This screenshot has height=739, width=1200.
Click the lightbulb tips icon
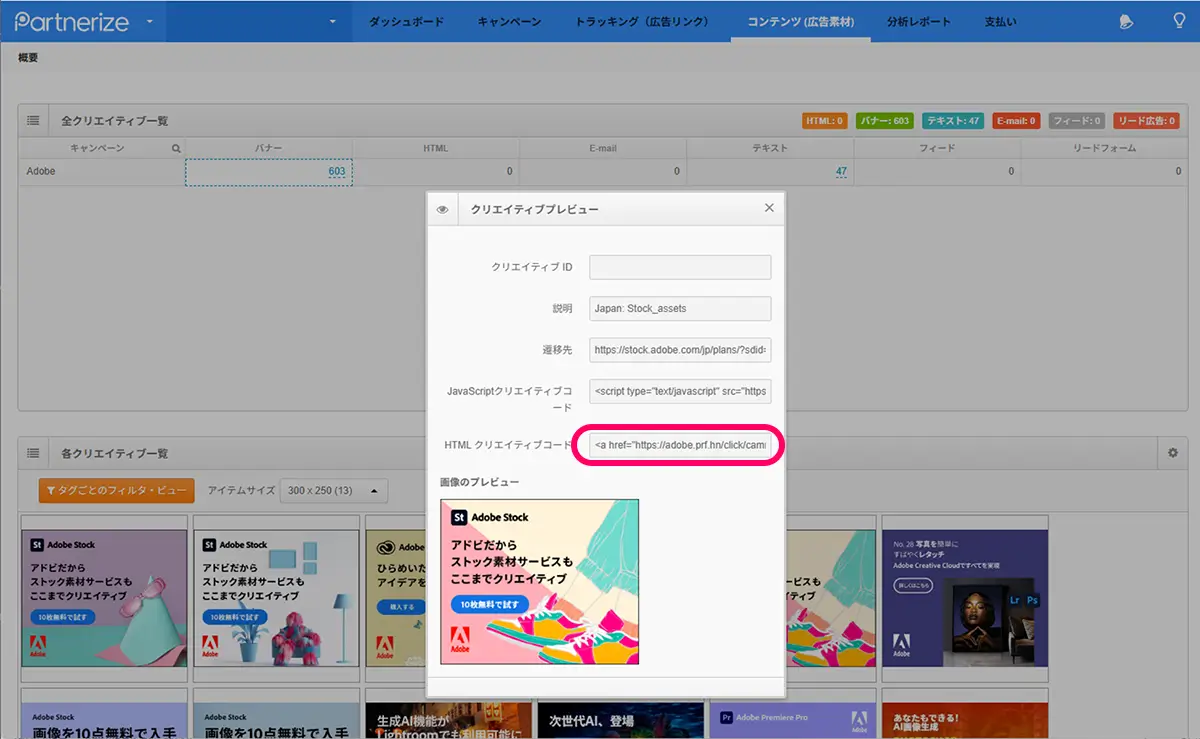[x=1179, y=20]
